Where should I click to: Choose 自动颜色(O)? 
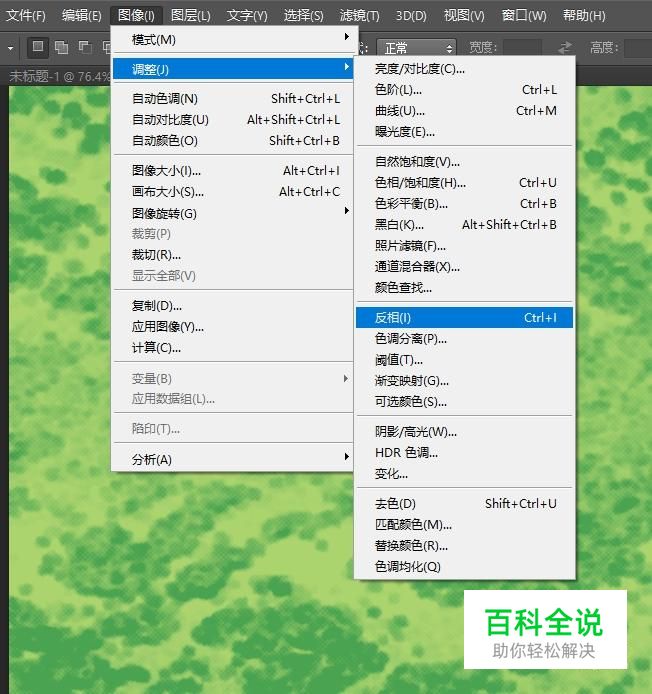click(232, 141)
